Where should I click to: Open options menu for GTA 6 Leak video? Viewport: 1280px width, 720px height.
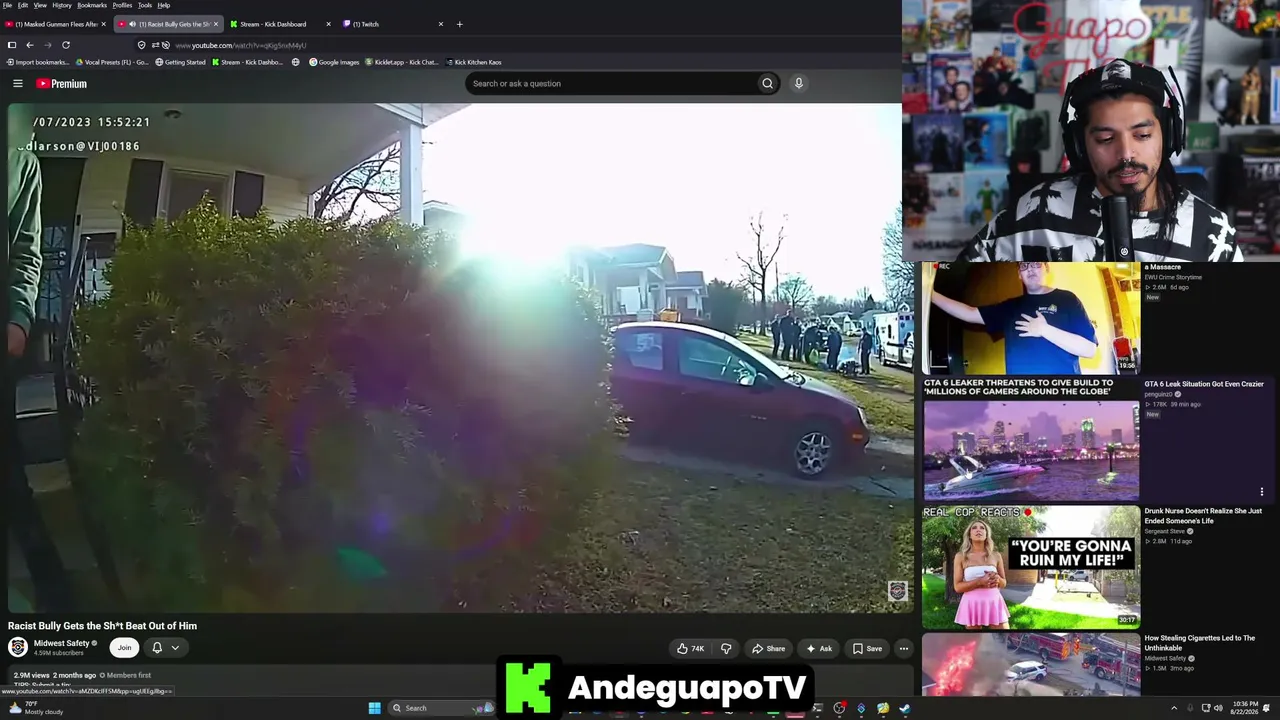pos(1262,491)
